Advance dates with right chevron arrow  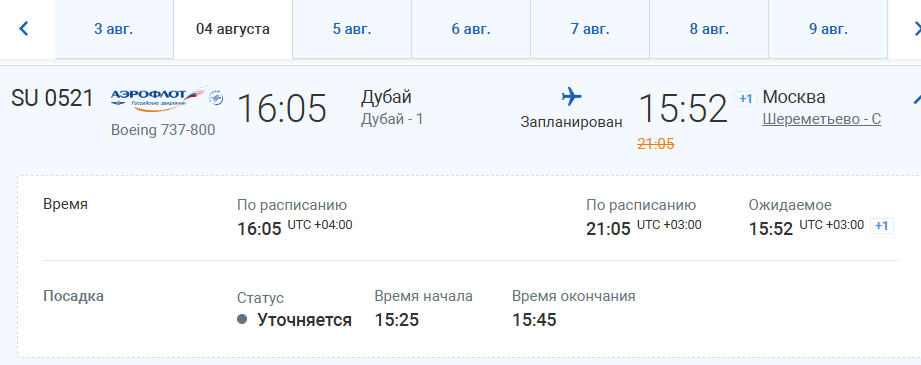point(917,28)
